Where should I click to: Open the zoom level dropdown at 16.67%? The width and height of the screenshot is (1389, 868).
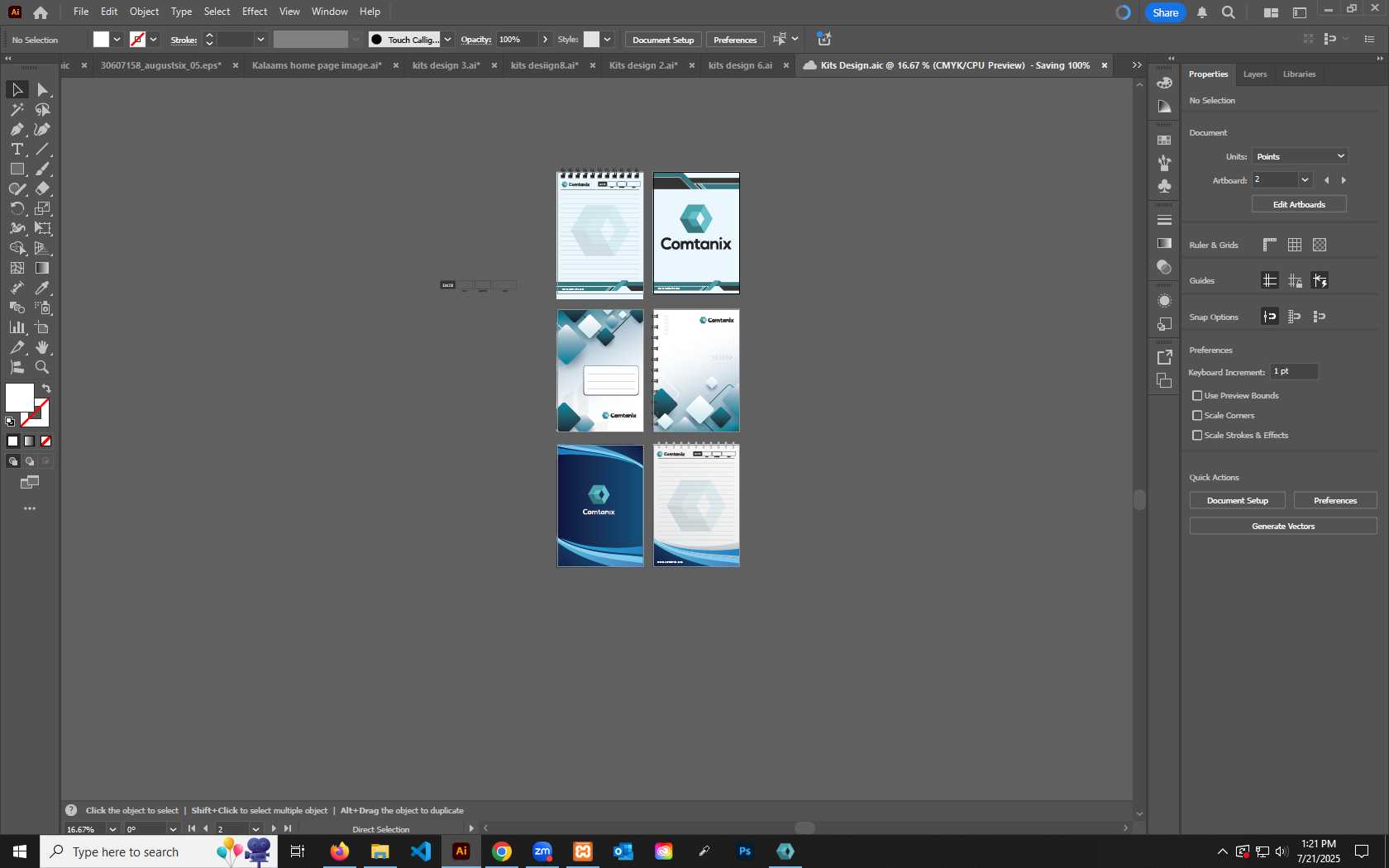112,828
